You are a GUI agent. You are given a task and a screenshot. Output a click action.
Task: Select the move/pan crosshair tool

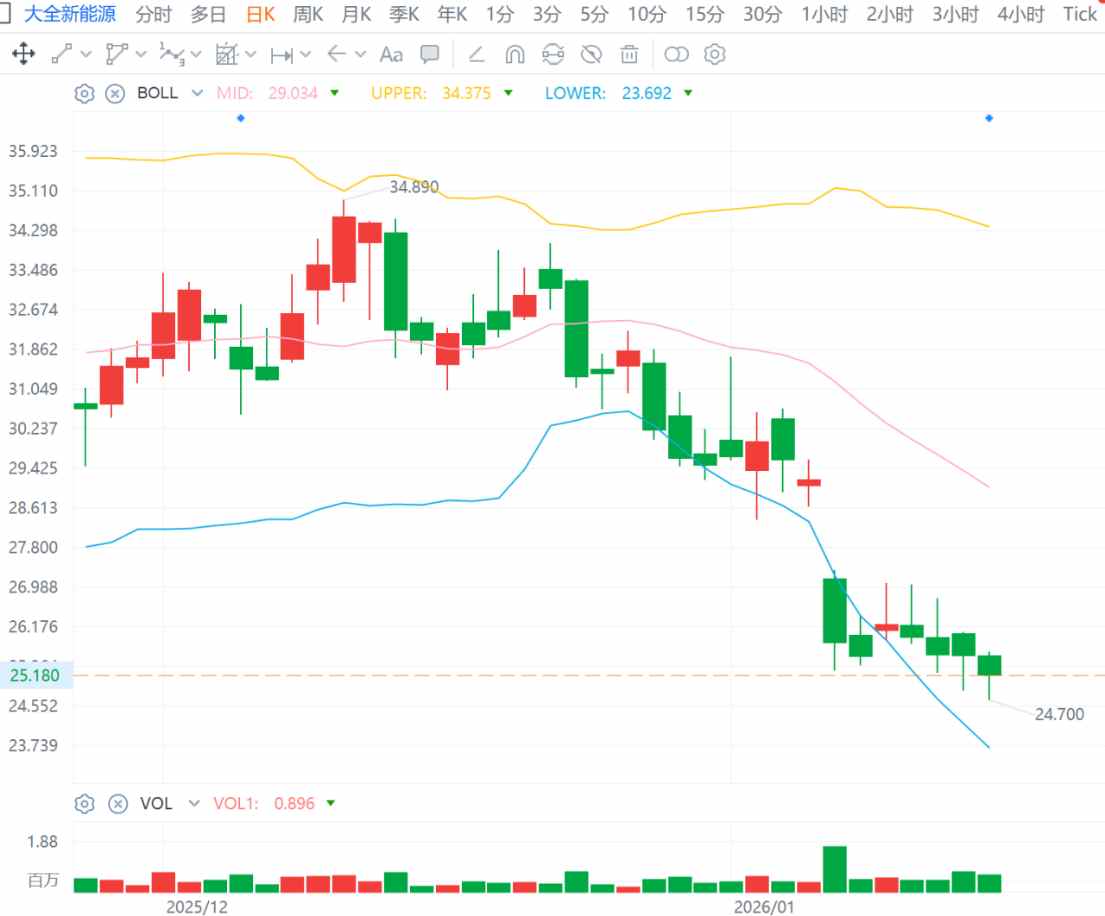23,54
